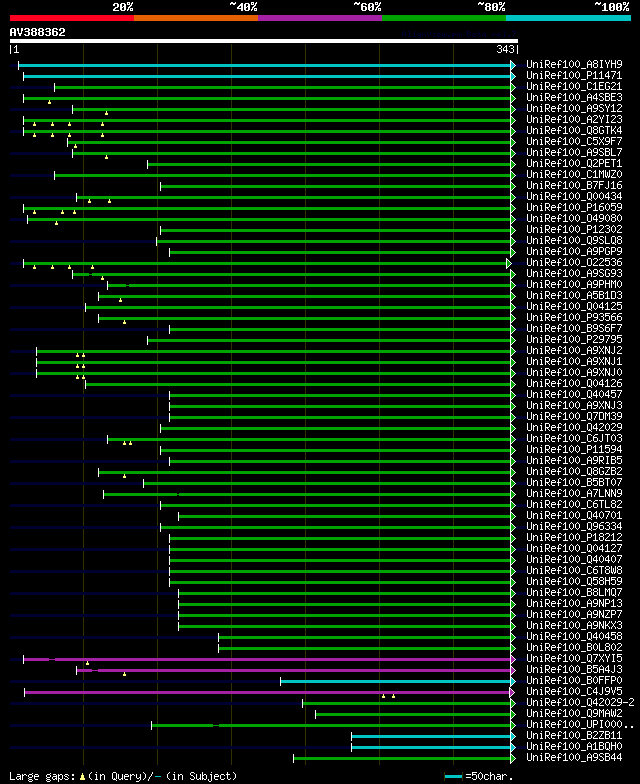The image size is (640, 784).
Task: Select UniRef100_Q40701 entry
Action: (574, 516)
